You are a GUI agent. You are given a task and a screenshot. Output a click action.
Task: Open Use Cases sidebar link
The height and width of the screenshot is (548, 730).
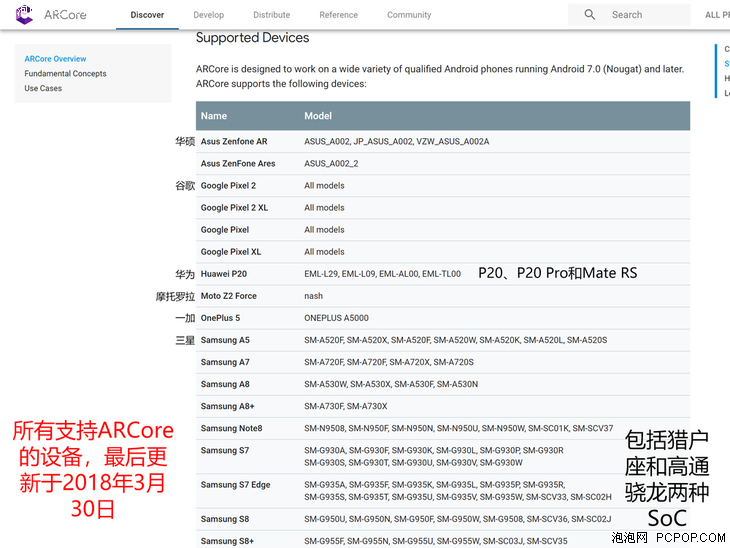point(43,88)
